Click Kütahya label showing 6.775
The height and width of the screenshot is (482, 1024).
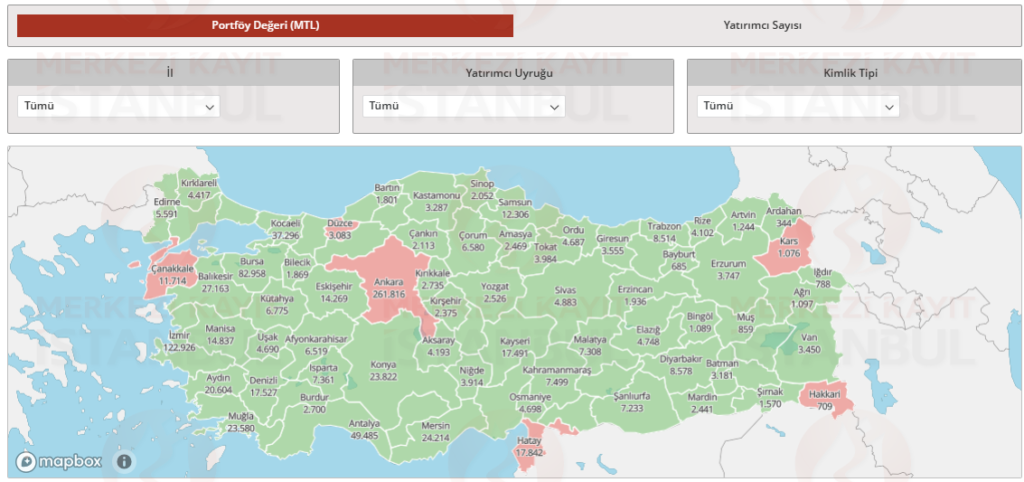coord(277,304)
